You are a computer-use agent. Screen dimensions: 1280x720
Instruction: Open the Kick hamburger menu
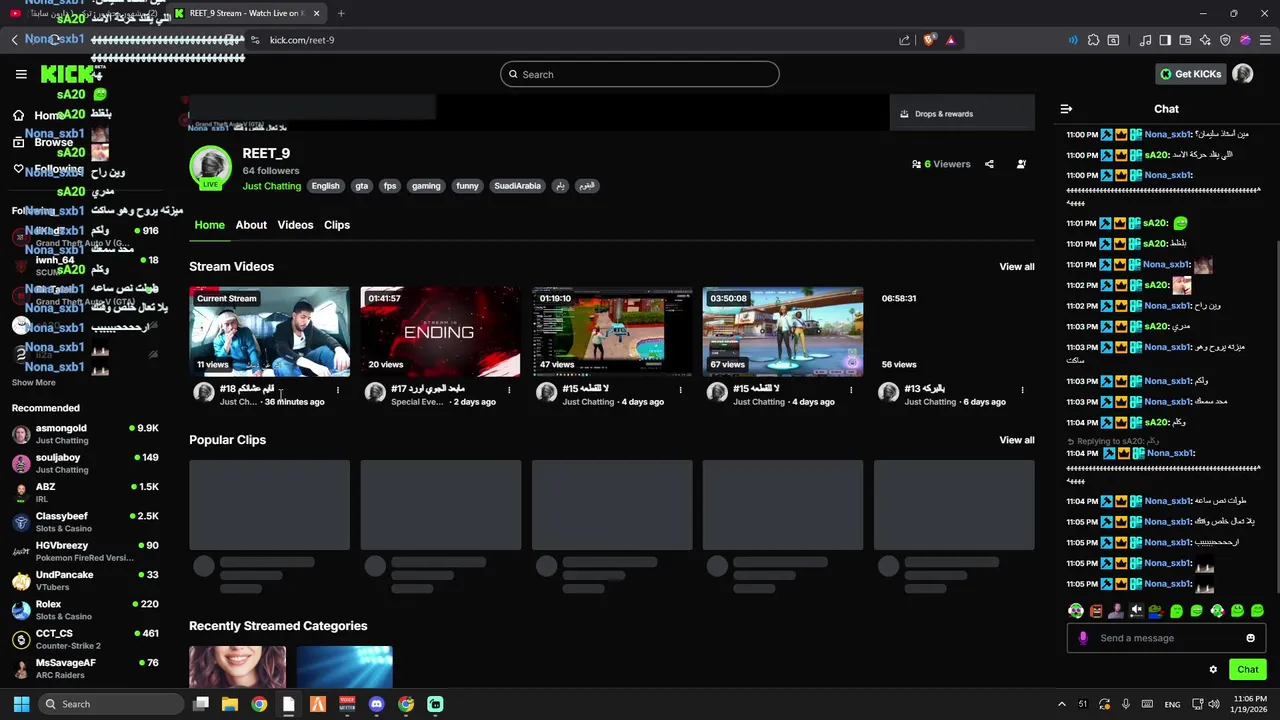coord(21,74)
